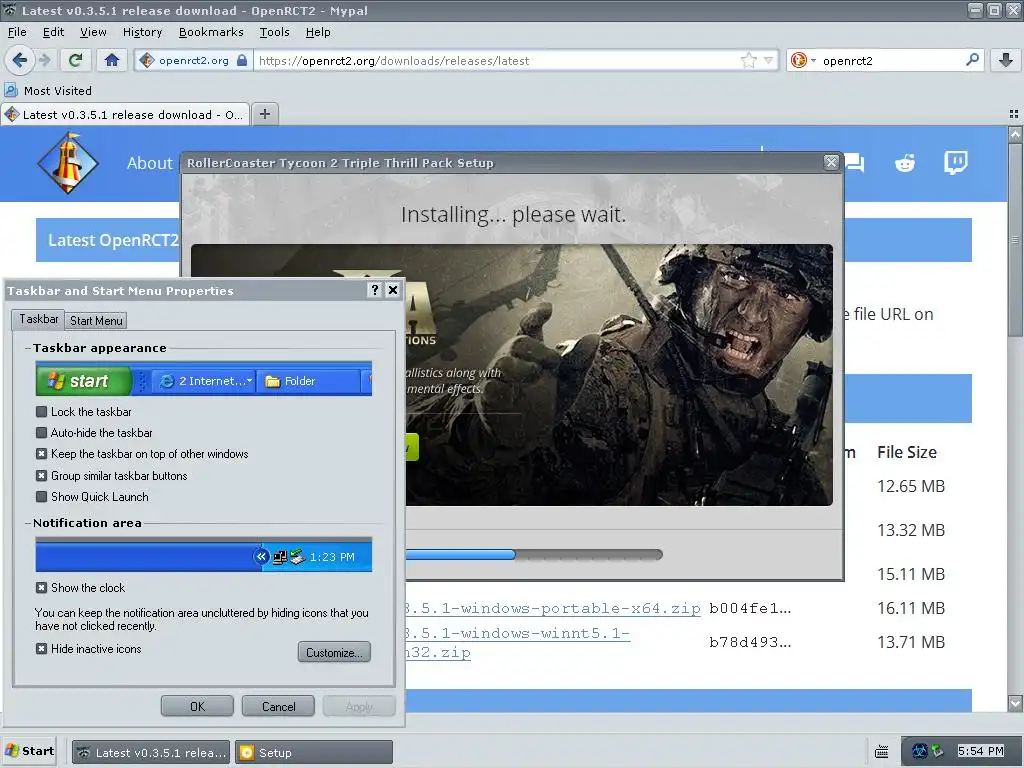
Task: Open the File menu
Action: click(17, 32)
